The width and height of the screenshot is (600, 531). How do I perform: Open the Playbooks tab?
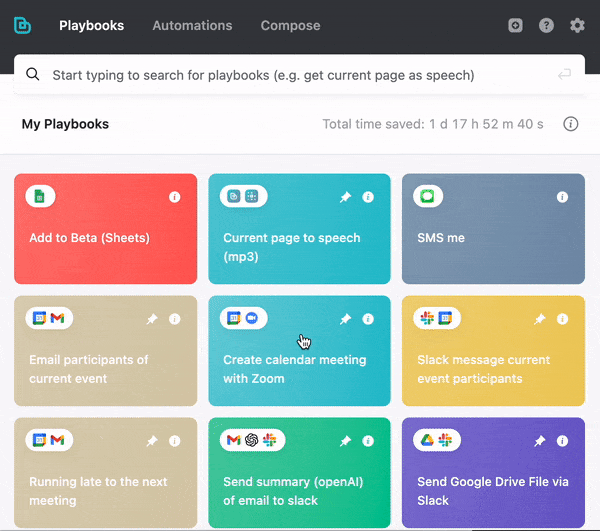click(91, 26)
